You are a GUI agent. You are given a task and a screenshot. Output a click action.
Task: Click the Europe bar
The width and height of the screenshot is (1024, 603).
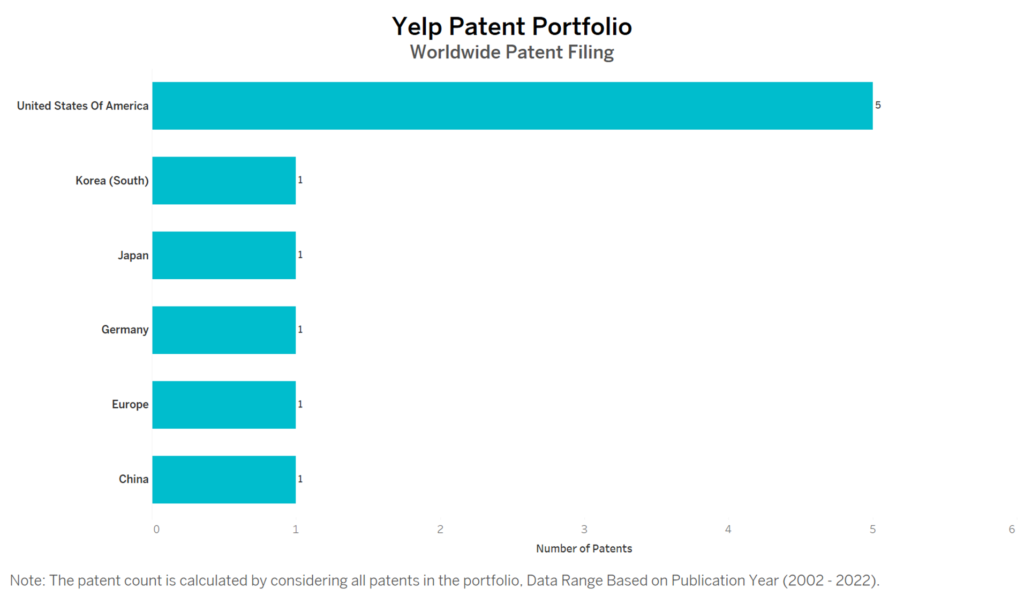tap(224, 405)
